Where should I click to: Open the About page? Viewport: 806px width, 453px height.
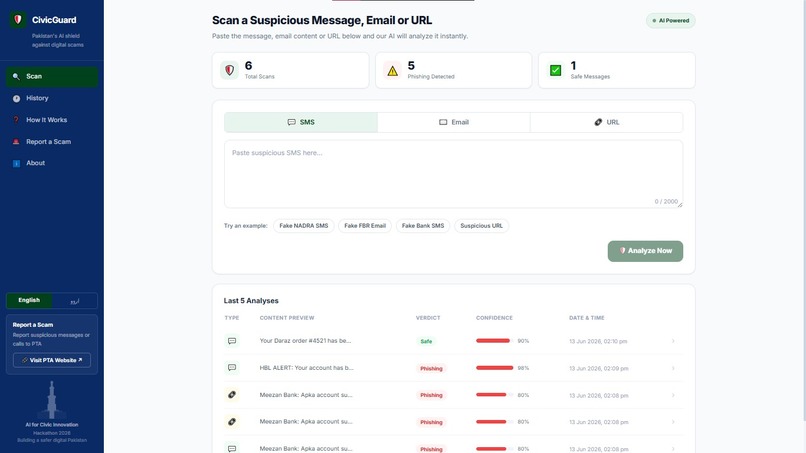click(x=52, y=163)
